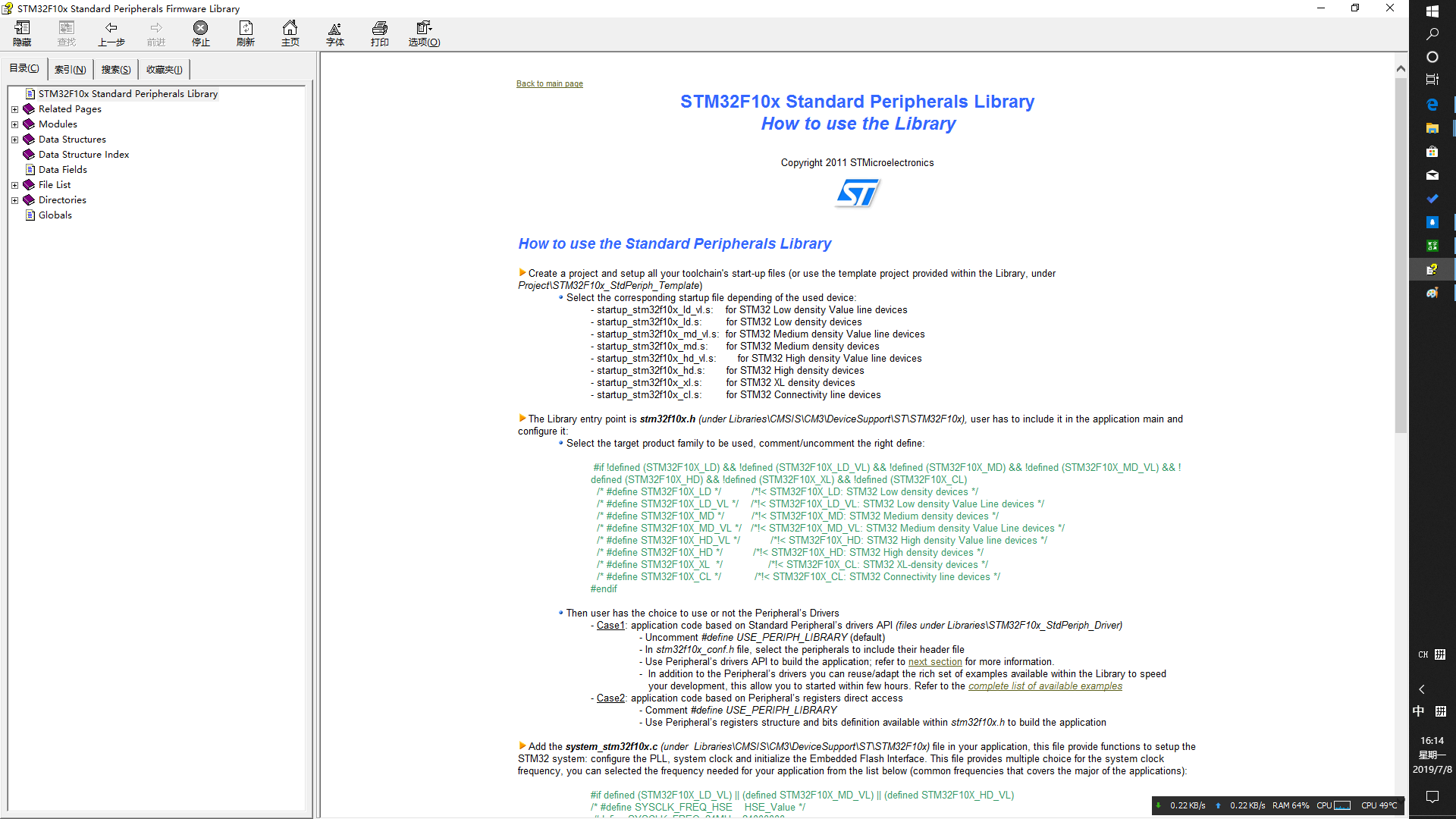
Task: Click the Hide (隐藏) toolbar button
Action: [x=22, y=33]
